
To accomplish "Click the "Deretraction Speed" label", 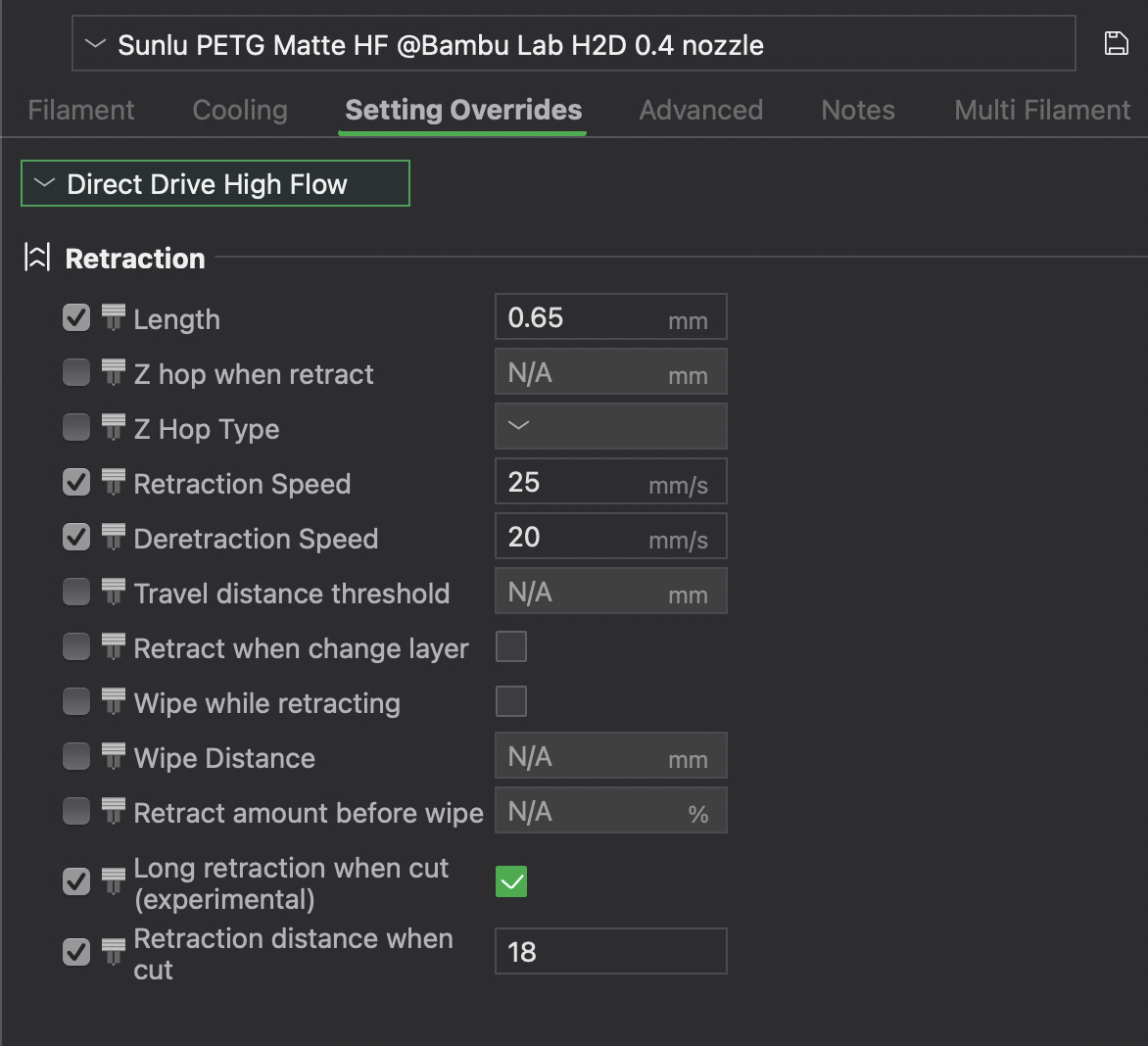I will coord(256,539).
